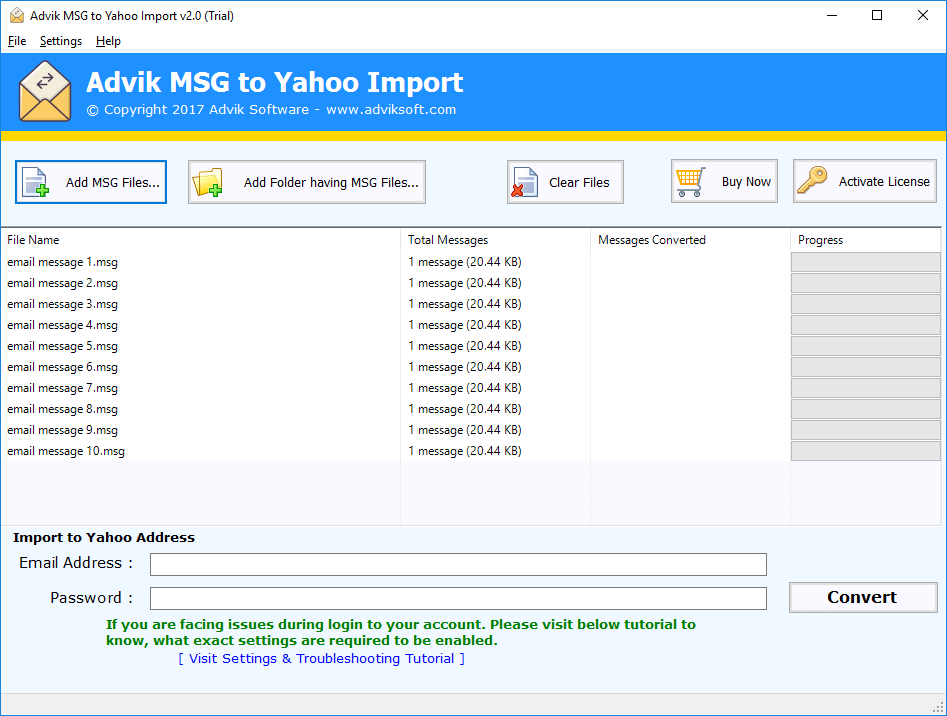Click progress bar for email message 1.msg
The image size is (947, 716).
(x=865, y=262)
